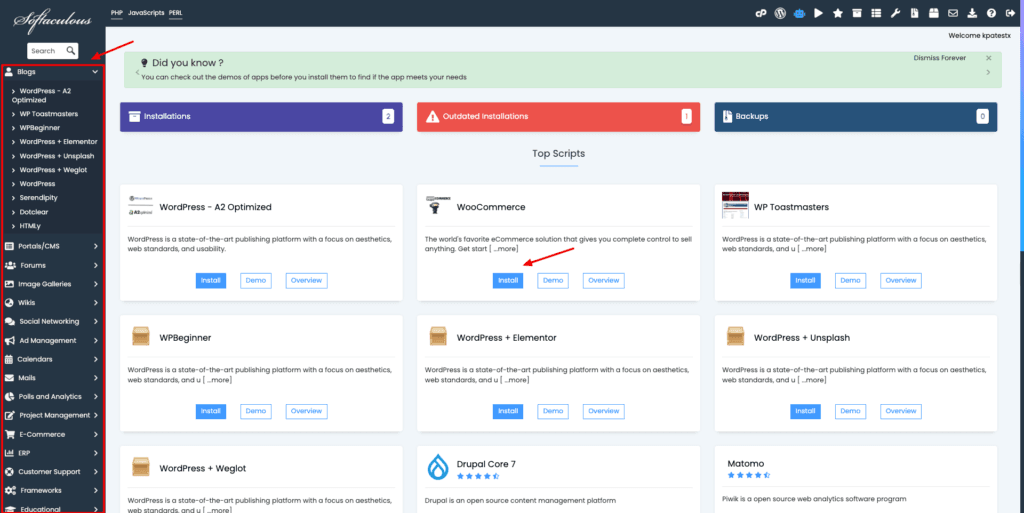Open settings via the wrench icon

point(895,13)
